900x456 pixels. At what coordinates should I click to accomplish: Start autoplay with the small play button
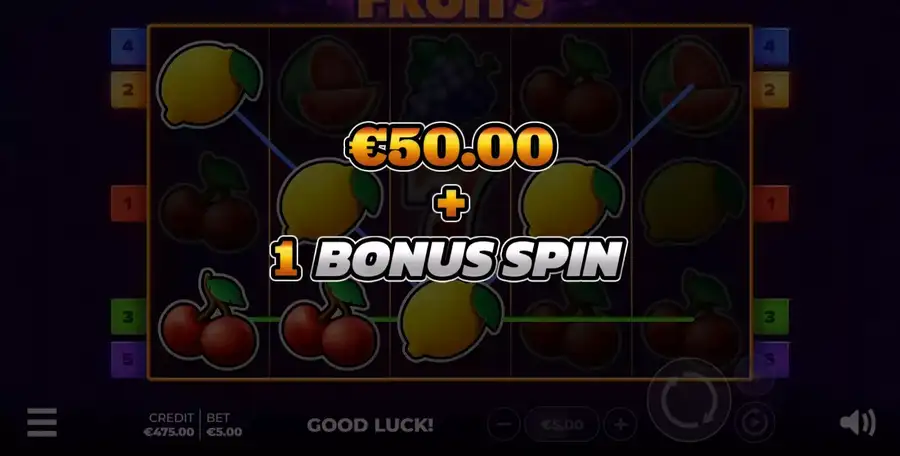tap(755, 423)
